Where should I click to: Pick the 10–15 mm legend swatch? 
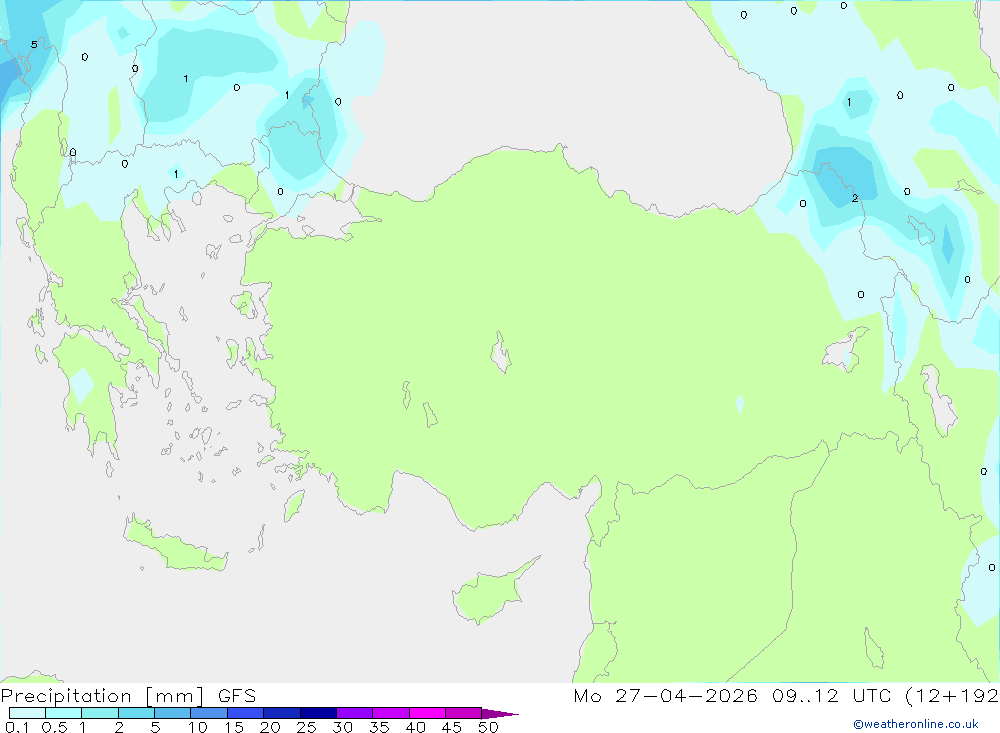[209, 713]
